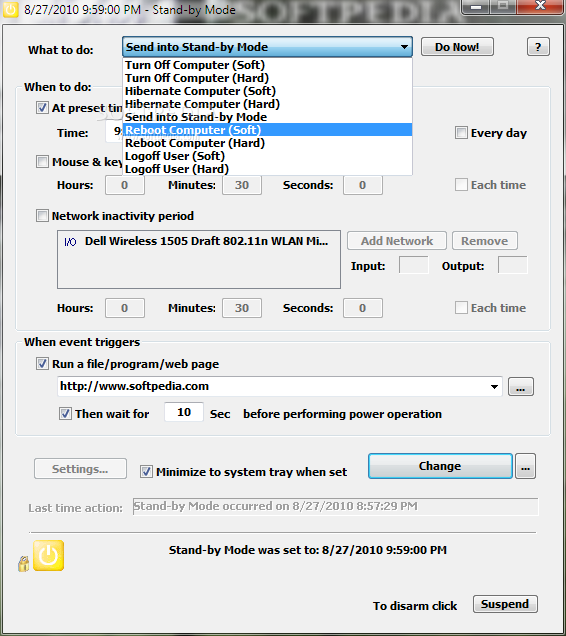
Task: Toggle the Then wait for checkbox
Action: point(65,414)
